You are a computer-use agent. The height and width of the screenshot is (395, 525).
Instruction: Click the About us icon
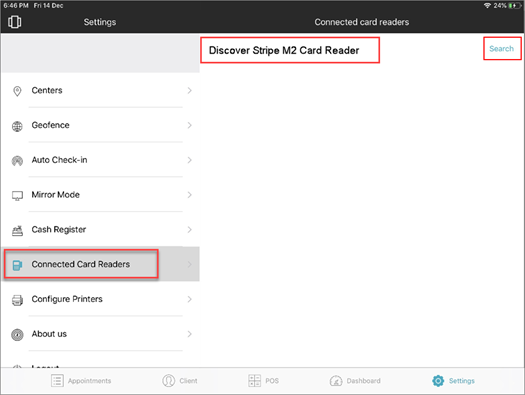point(17,335)
